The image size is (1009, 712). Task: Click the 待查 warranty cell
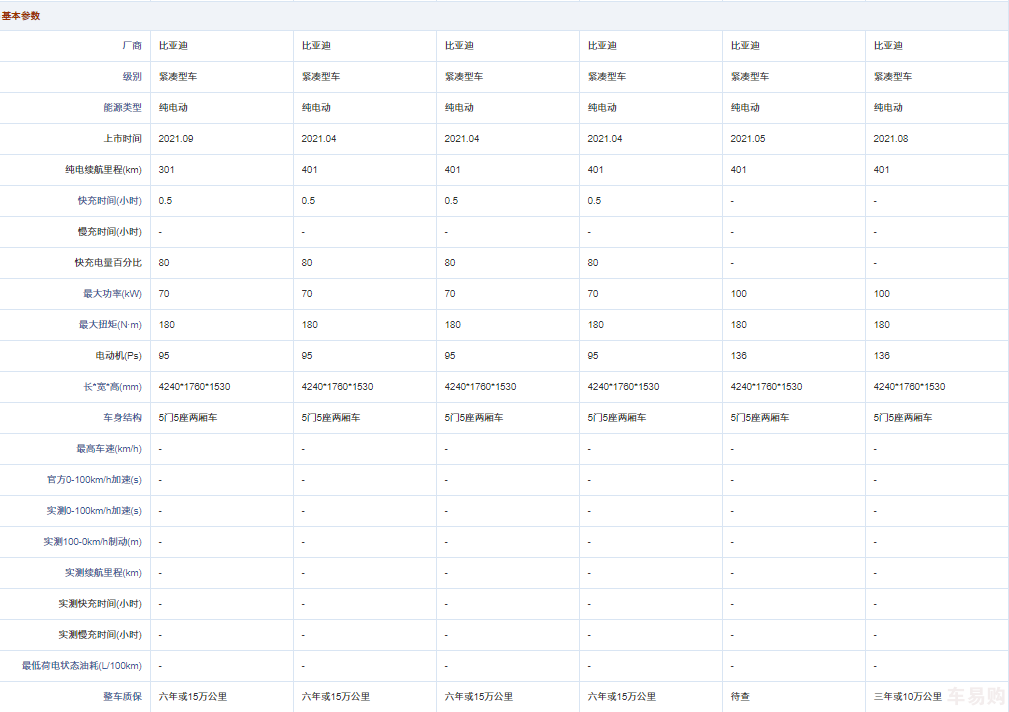[740, 697]
